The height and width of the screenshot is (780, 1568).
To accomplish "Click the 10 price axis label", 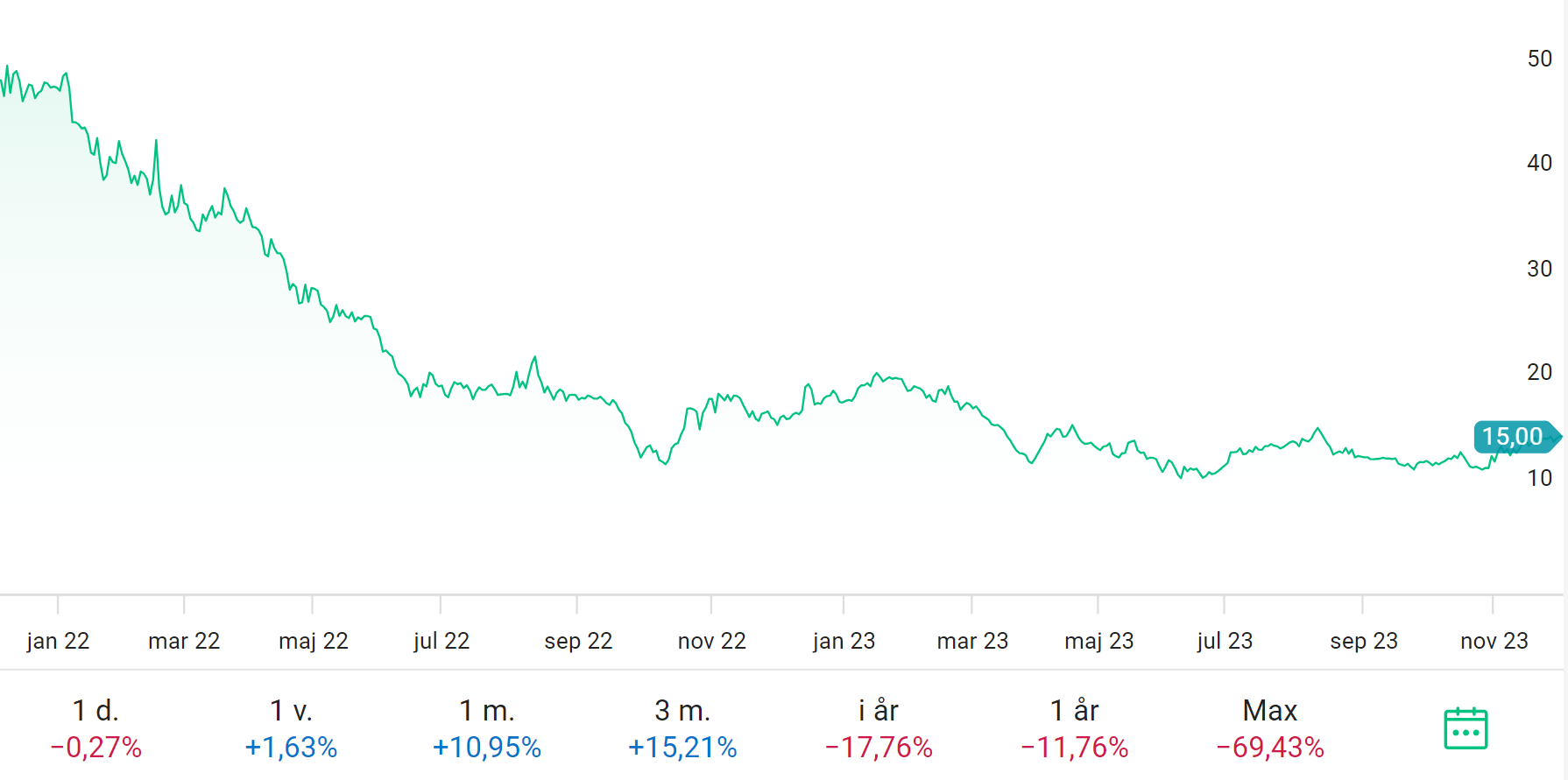I will coord(1539,478).
